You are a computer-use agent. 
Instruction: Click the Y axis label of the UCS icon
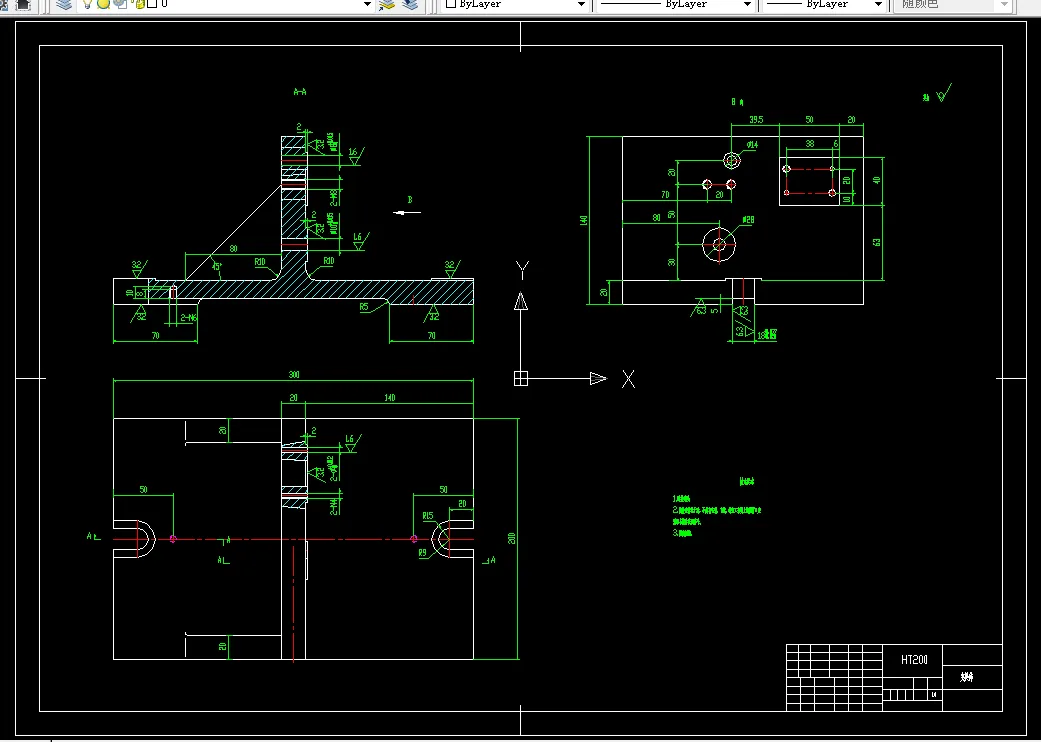522,269
